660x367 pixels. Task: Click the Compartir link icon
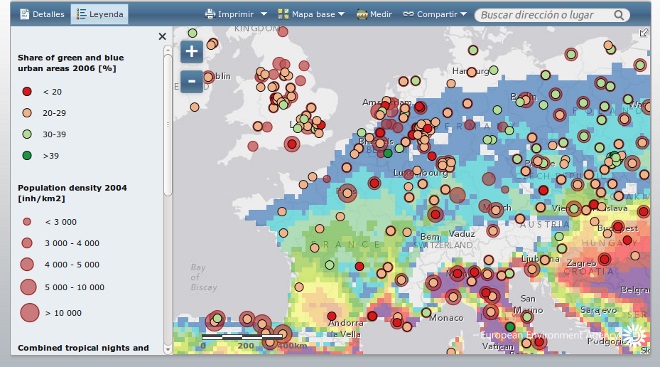pos(408,14)
